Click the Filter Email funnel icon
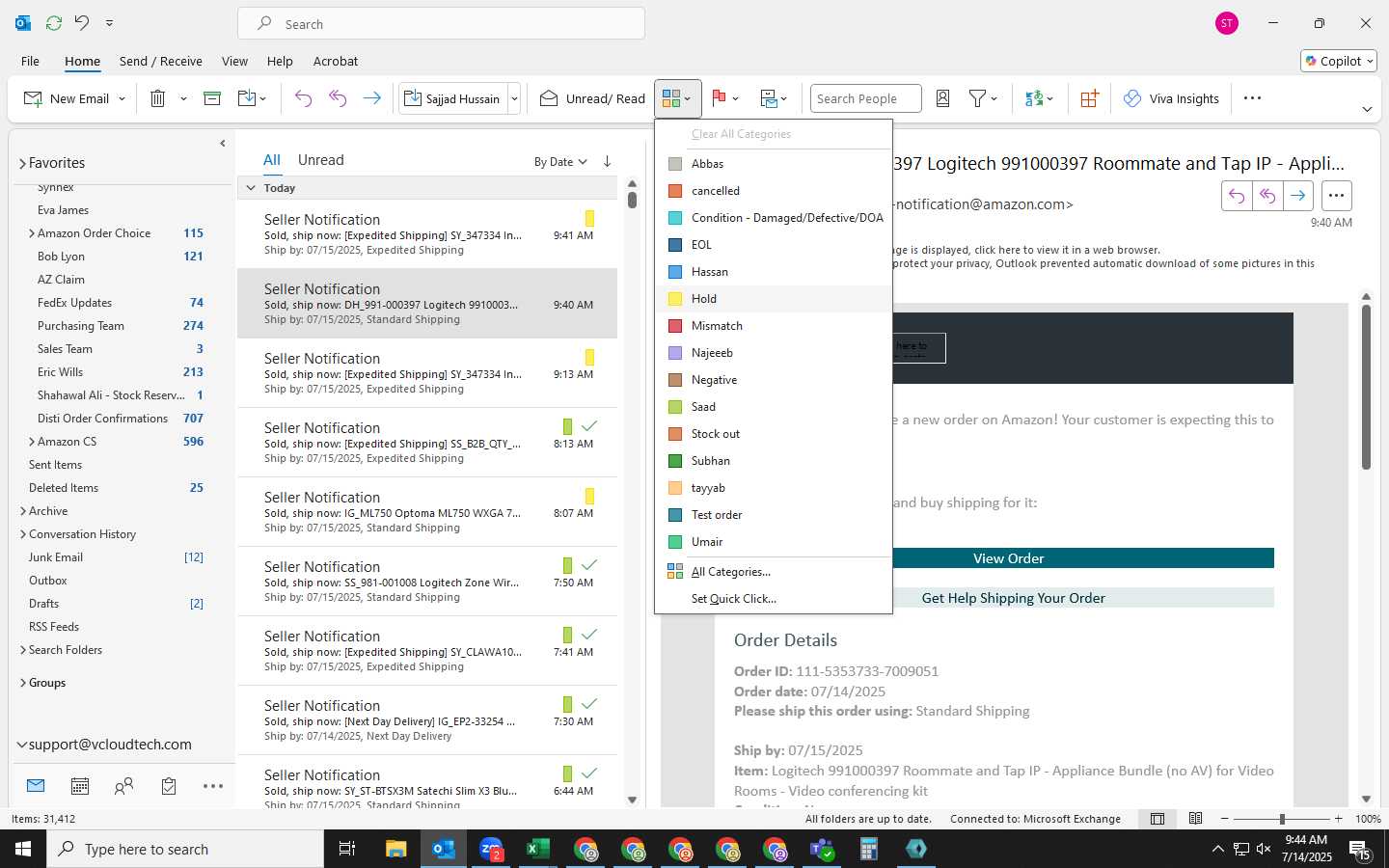This screenshot has height=868, width=1389. [977, 98]
